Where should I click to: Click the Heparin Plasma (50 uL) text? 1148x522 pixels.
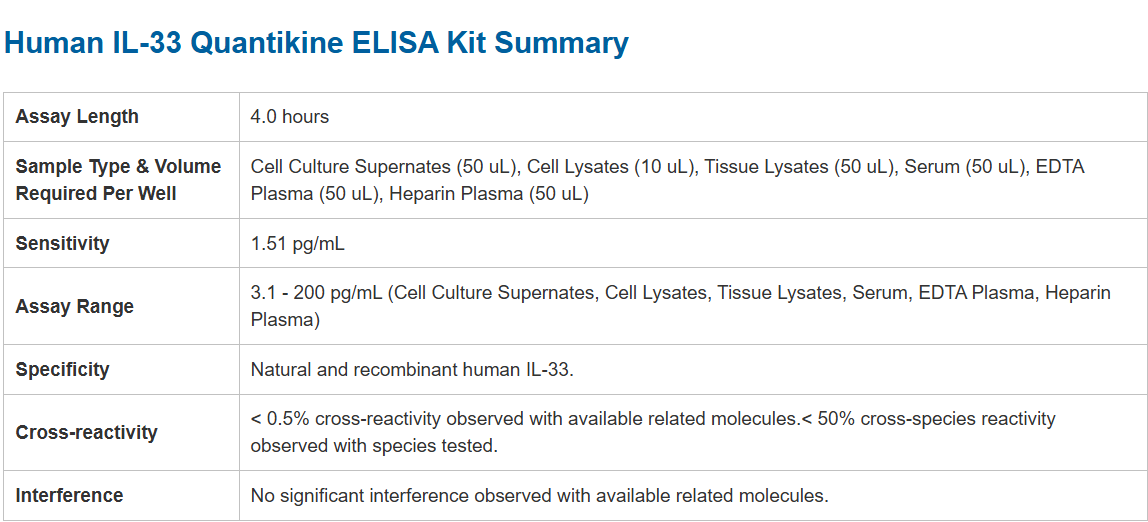[x=488, y=194]
